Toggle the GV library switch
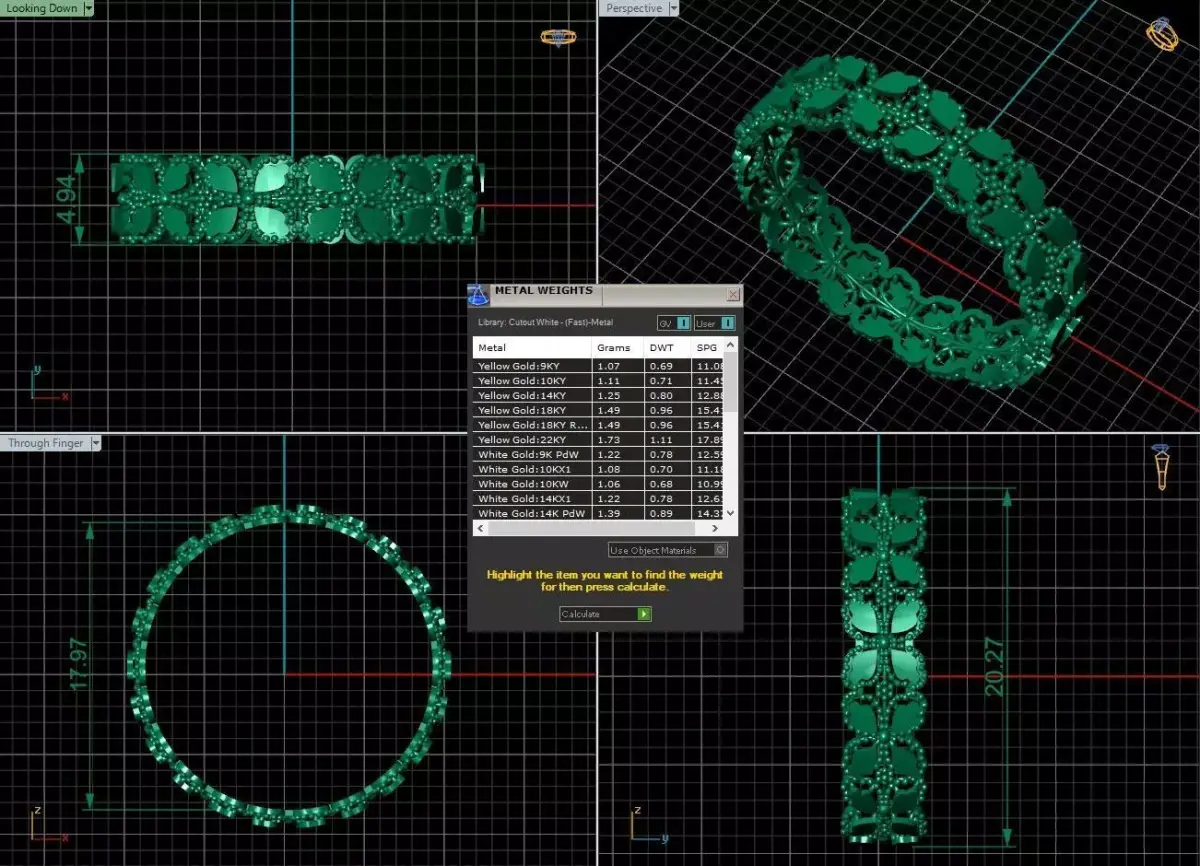 click(x=674, y=323)
